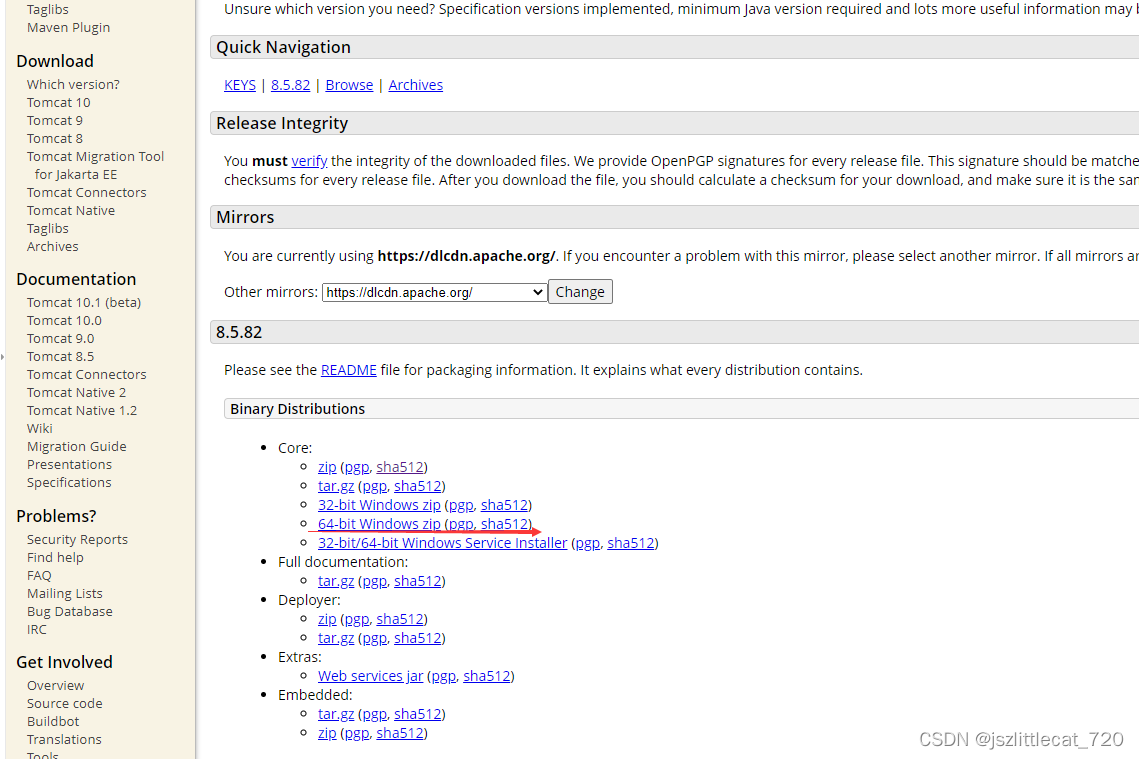The width and height of the screenshot is (1139, 759).
Task: Open sha512 for Windows Service Installer
Action: point(631,543)
